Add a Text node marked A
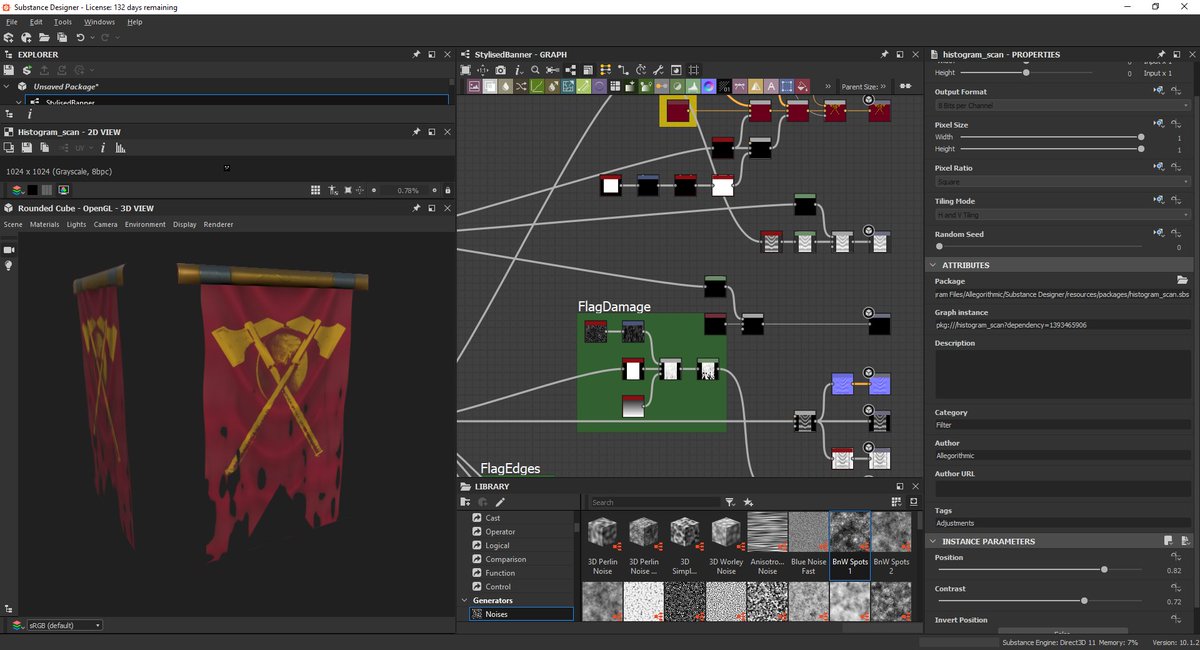The height and width of the screenshot is (650, 1200). pos(772,86)
